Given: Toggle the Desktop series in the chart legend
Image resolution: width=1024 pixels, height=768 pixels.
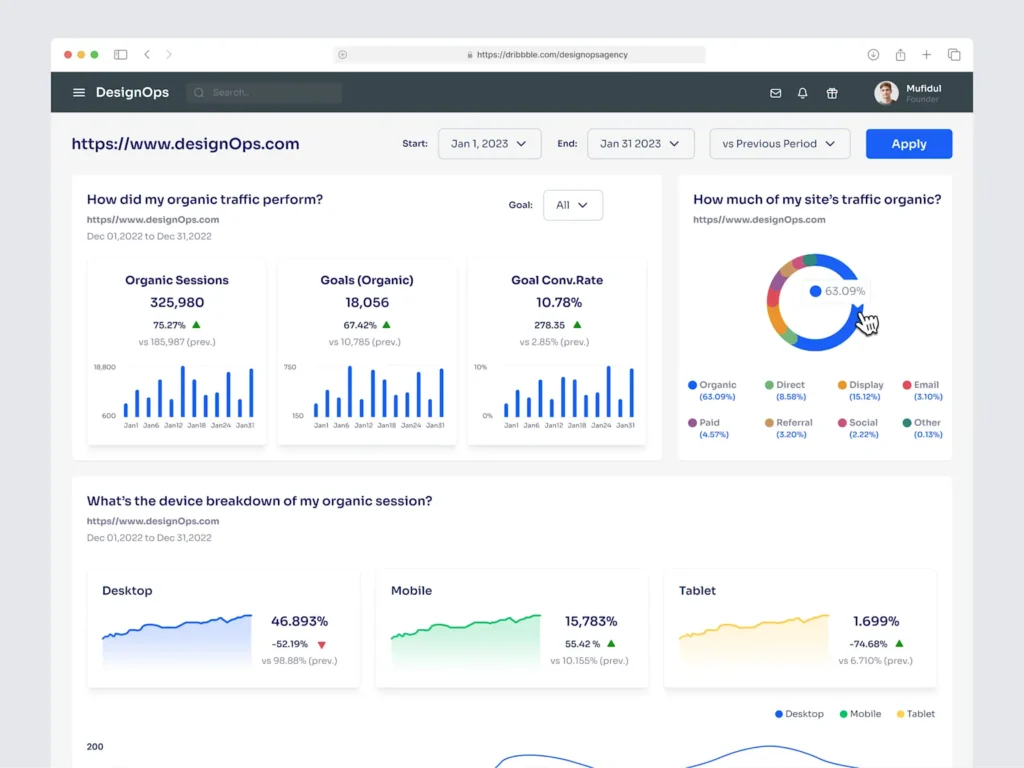Looking at the screenshot, I should (798, 713).
